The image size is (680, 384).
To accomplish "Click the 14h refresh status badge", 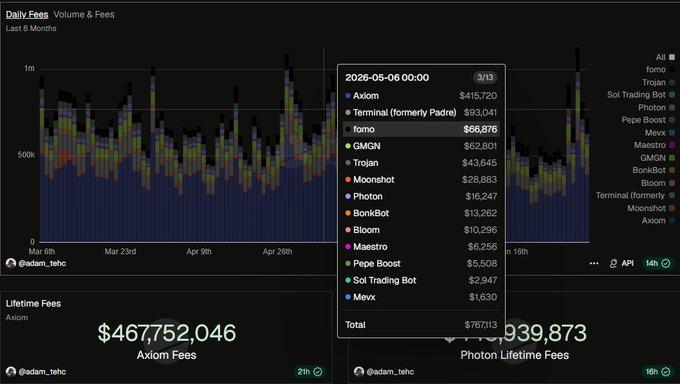I will [657, 263].
